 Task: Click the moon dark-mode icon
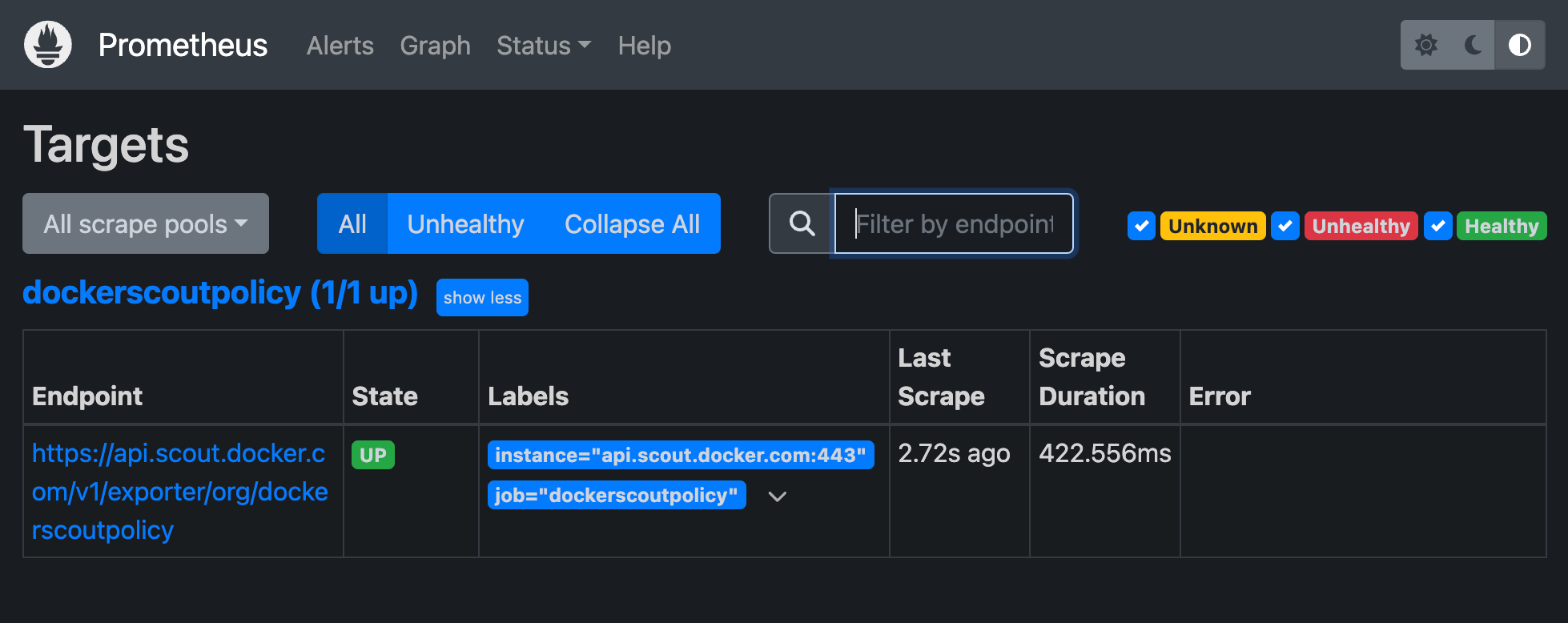point(1474,45)
